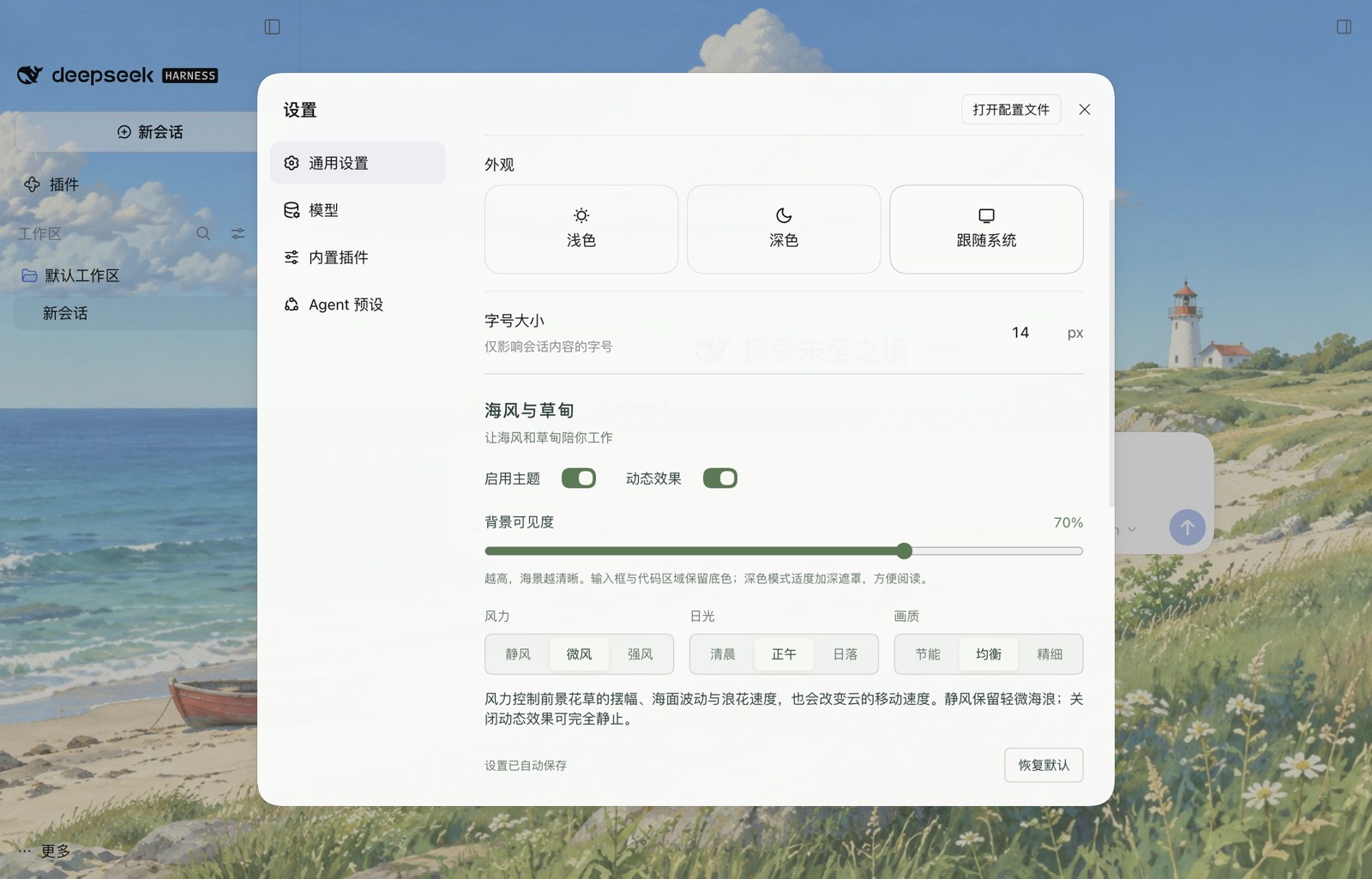The height and width of the screenshot is (879, 1372).
Task: Choose the 浅色 light appearance
Action: 581,229
